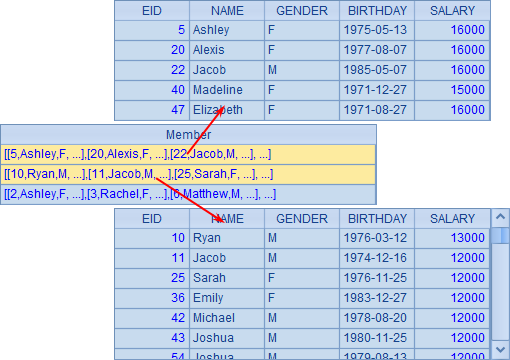Select the first Member row starting with 5,Ashley
Screen dimensions: 510x360
click(x=188, y=154)
